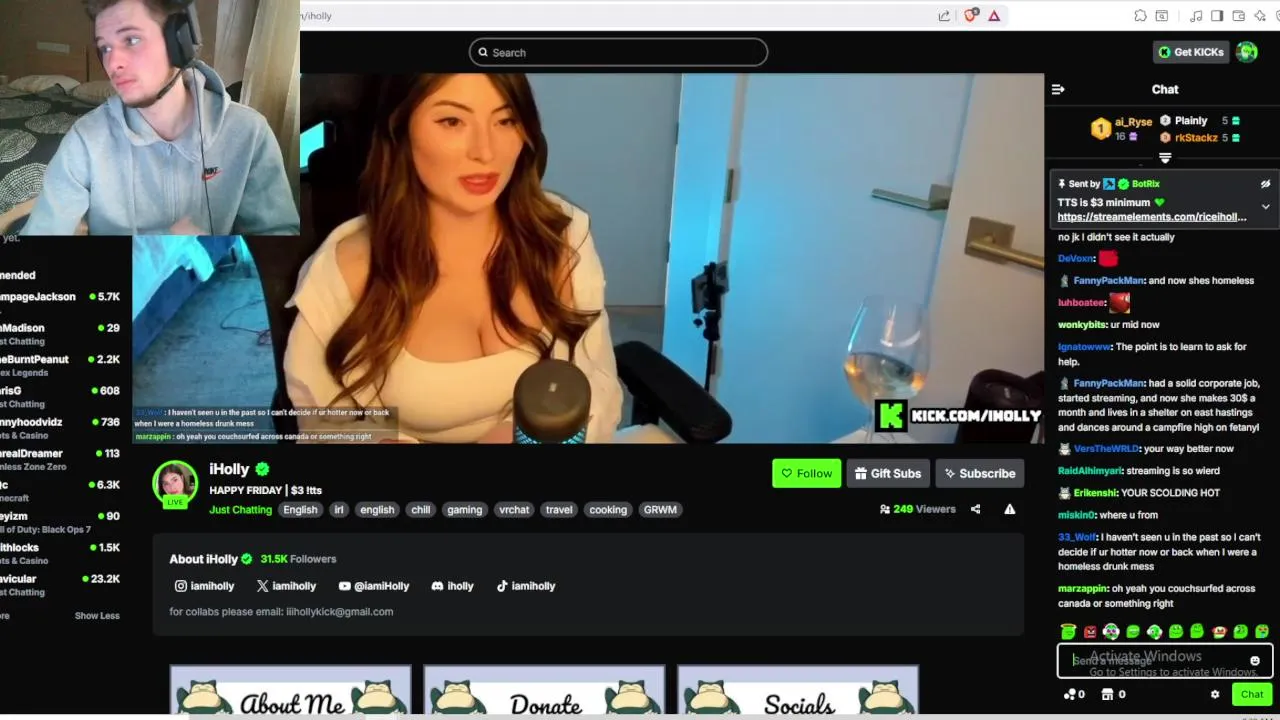Open Just Chatting category link
The image size is (1280, 720).
[240, 509]
